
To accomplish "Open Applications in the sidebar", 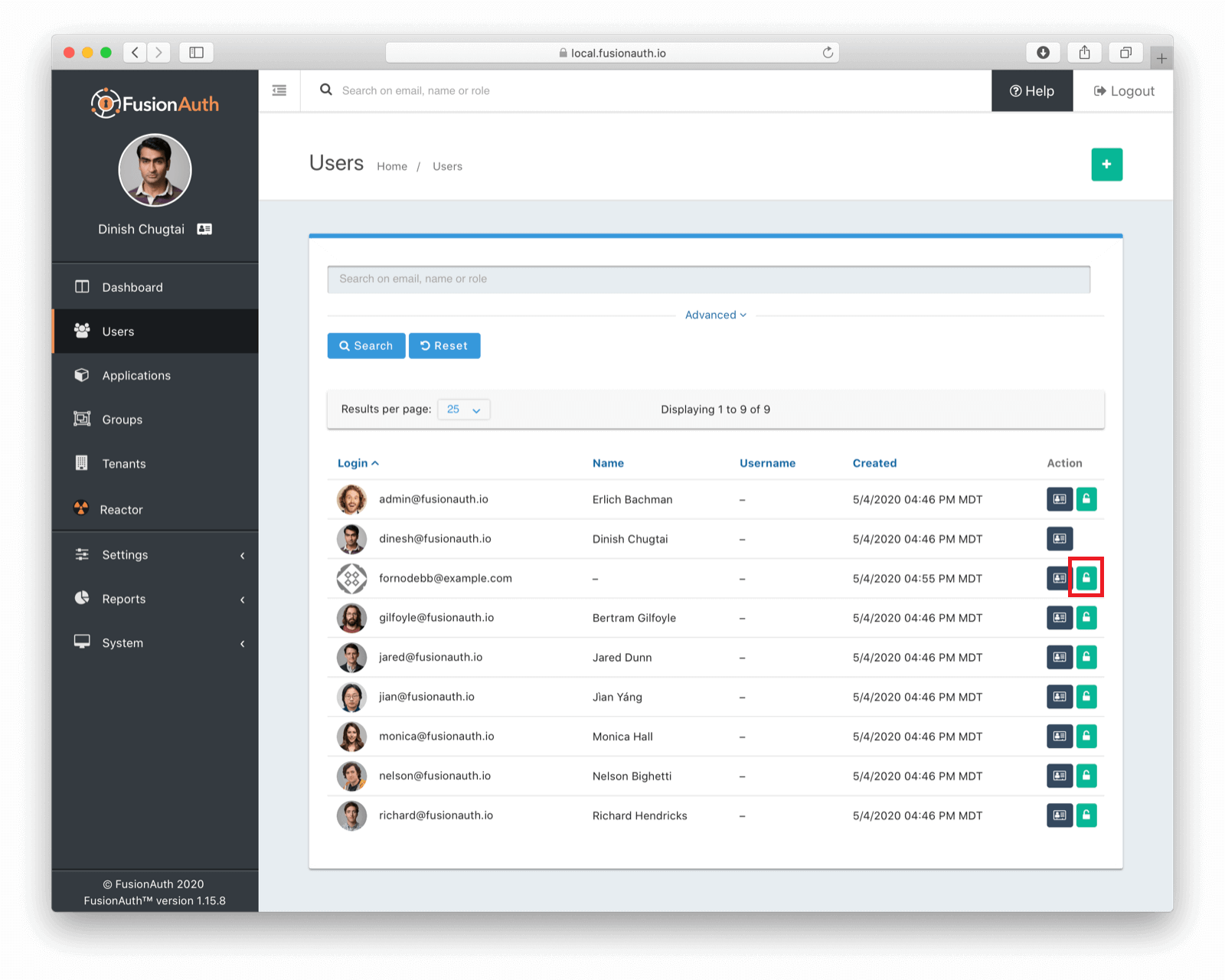I will click(x=155, y=375).
